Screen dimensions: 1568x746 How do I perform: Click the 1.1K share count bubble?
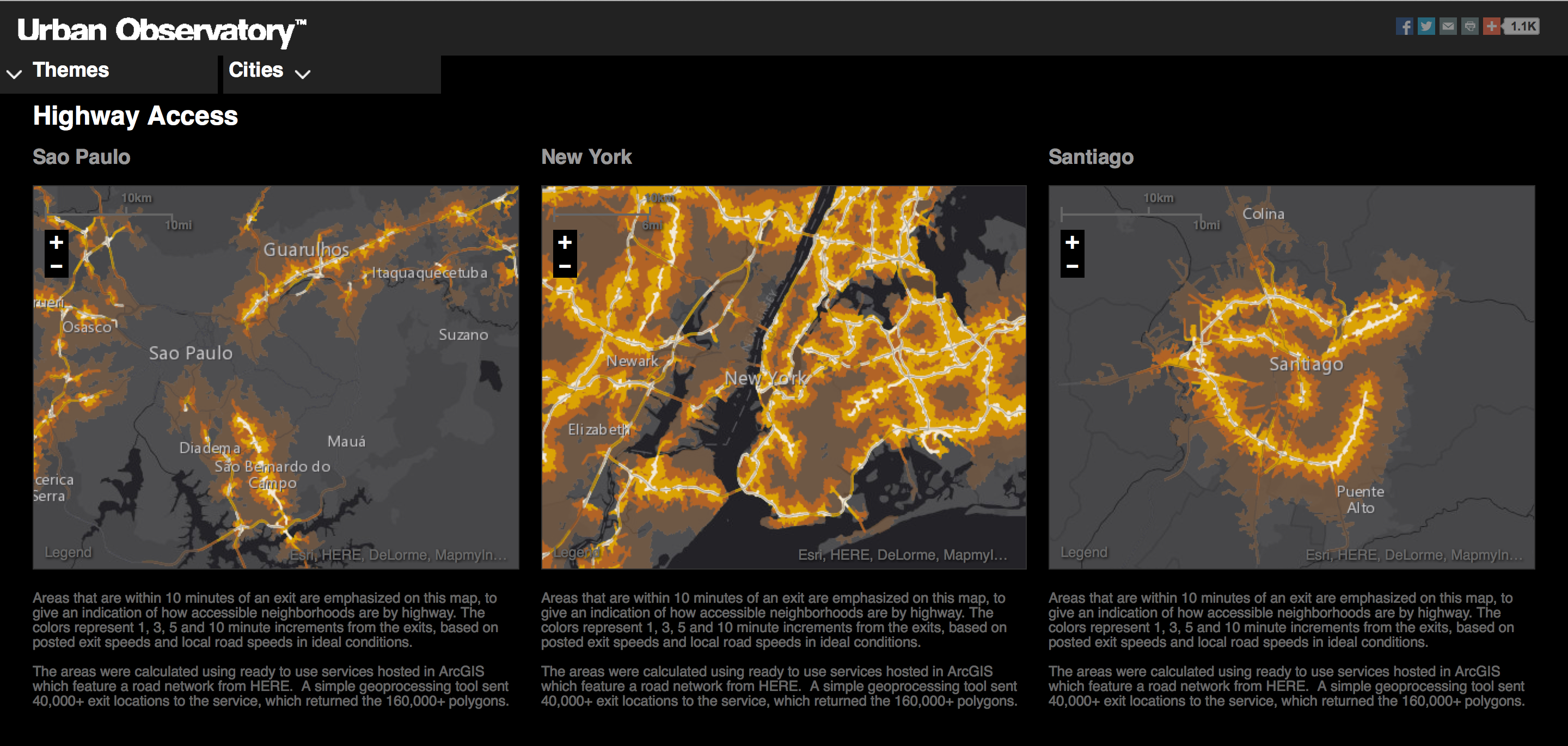[x=1523, y=26]
